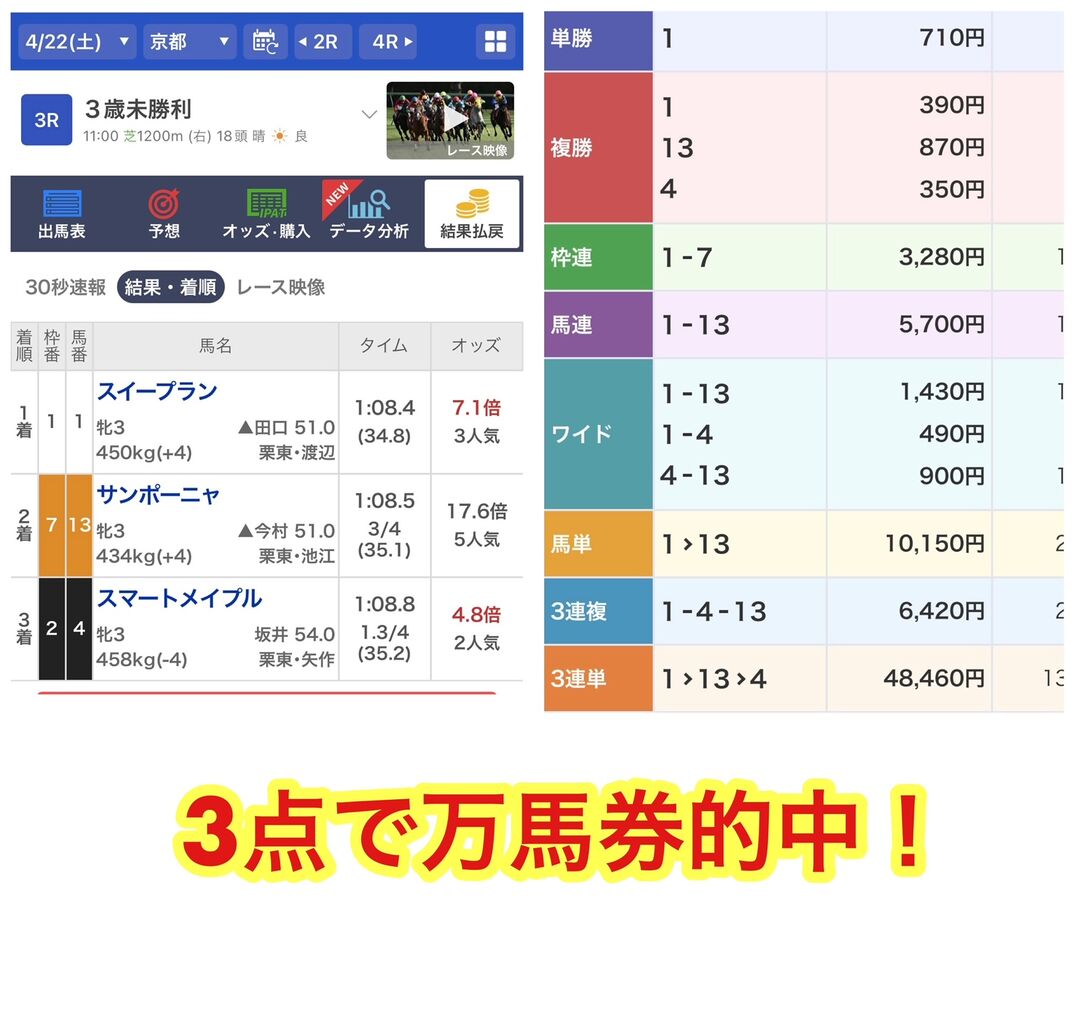The height and width of the screenshot is (1024, 1074).
Task: Open horse サンポーニャ link
Action: 158,495
